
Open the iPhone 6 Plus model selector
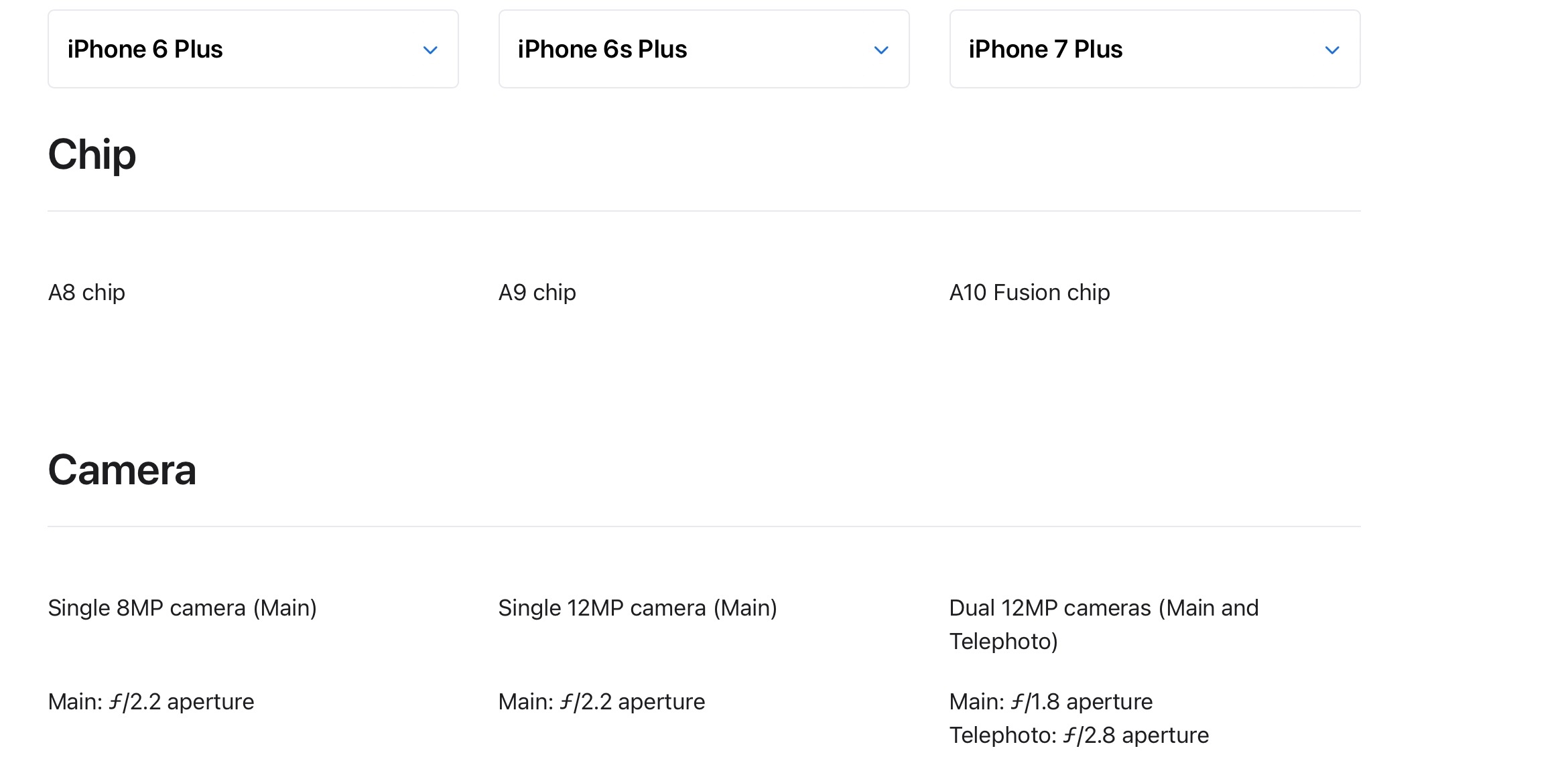coord(253,49)
